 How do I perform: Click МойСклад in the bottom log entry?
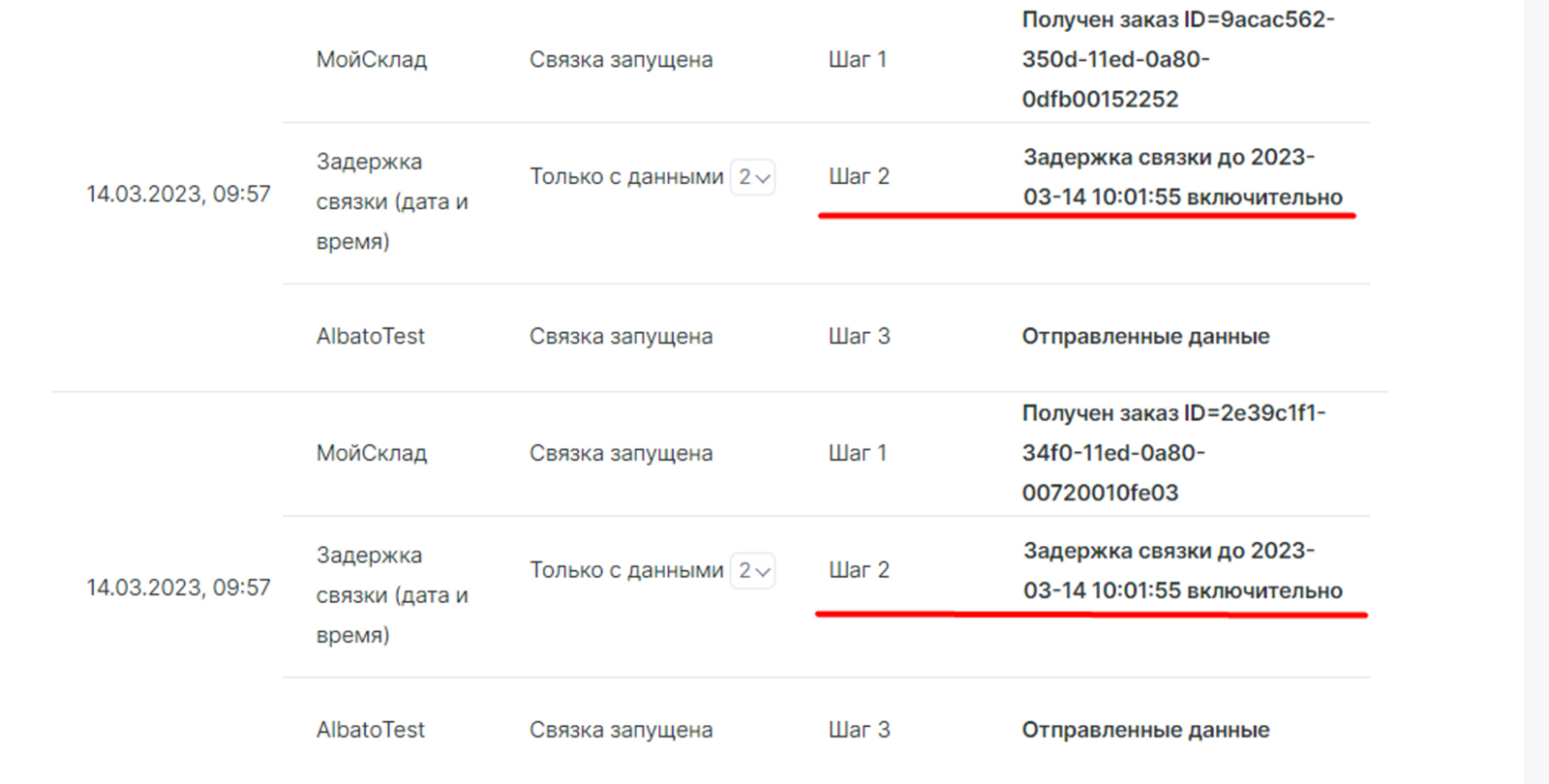click(x=371, y=454)
